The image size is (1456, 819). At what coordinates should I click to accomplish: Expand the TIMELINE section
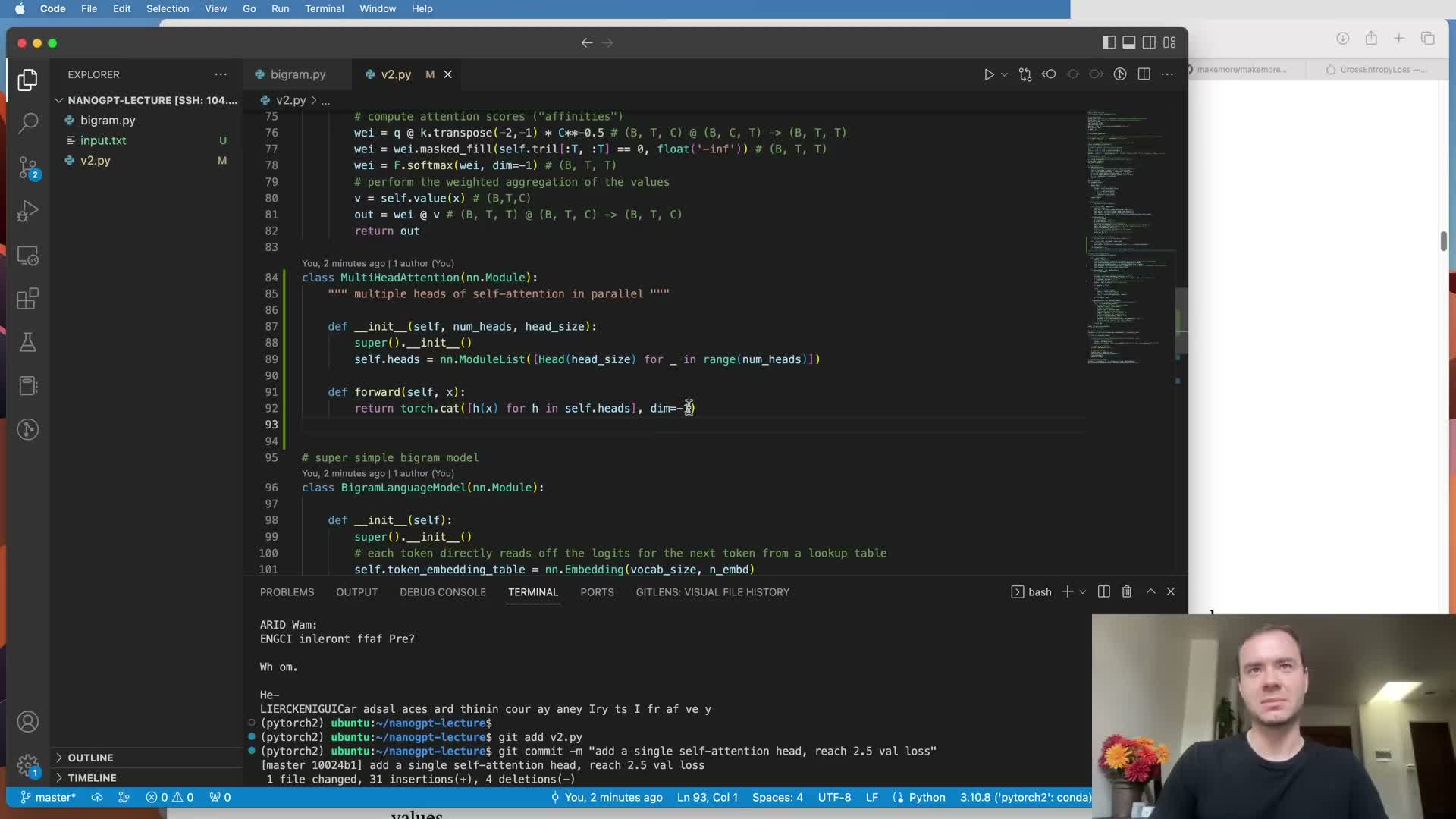[x=92, y=777]
